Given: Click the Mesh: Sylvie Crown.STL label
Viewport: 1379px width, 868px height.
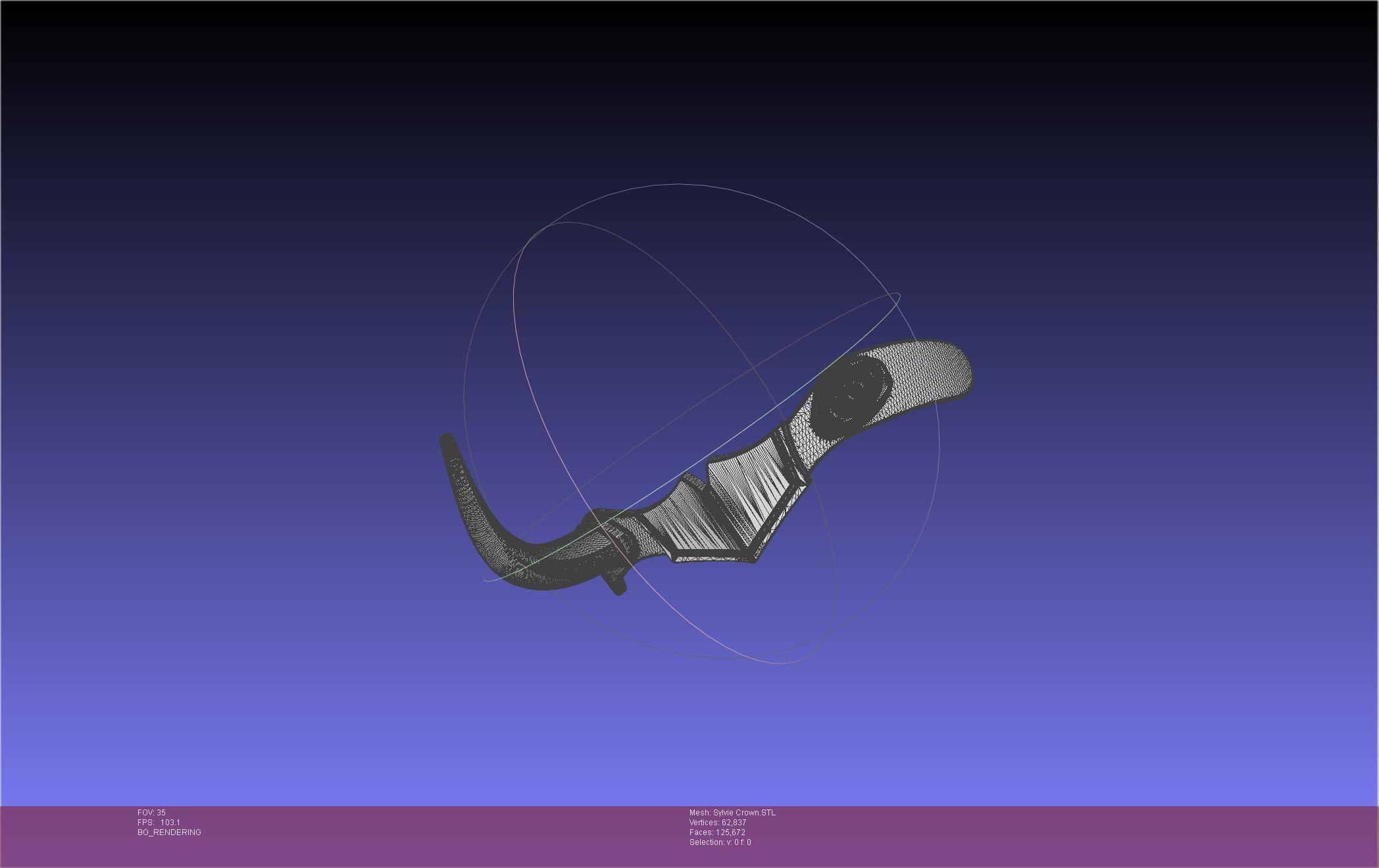Looking at the screenshot, I should (732, 813).
